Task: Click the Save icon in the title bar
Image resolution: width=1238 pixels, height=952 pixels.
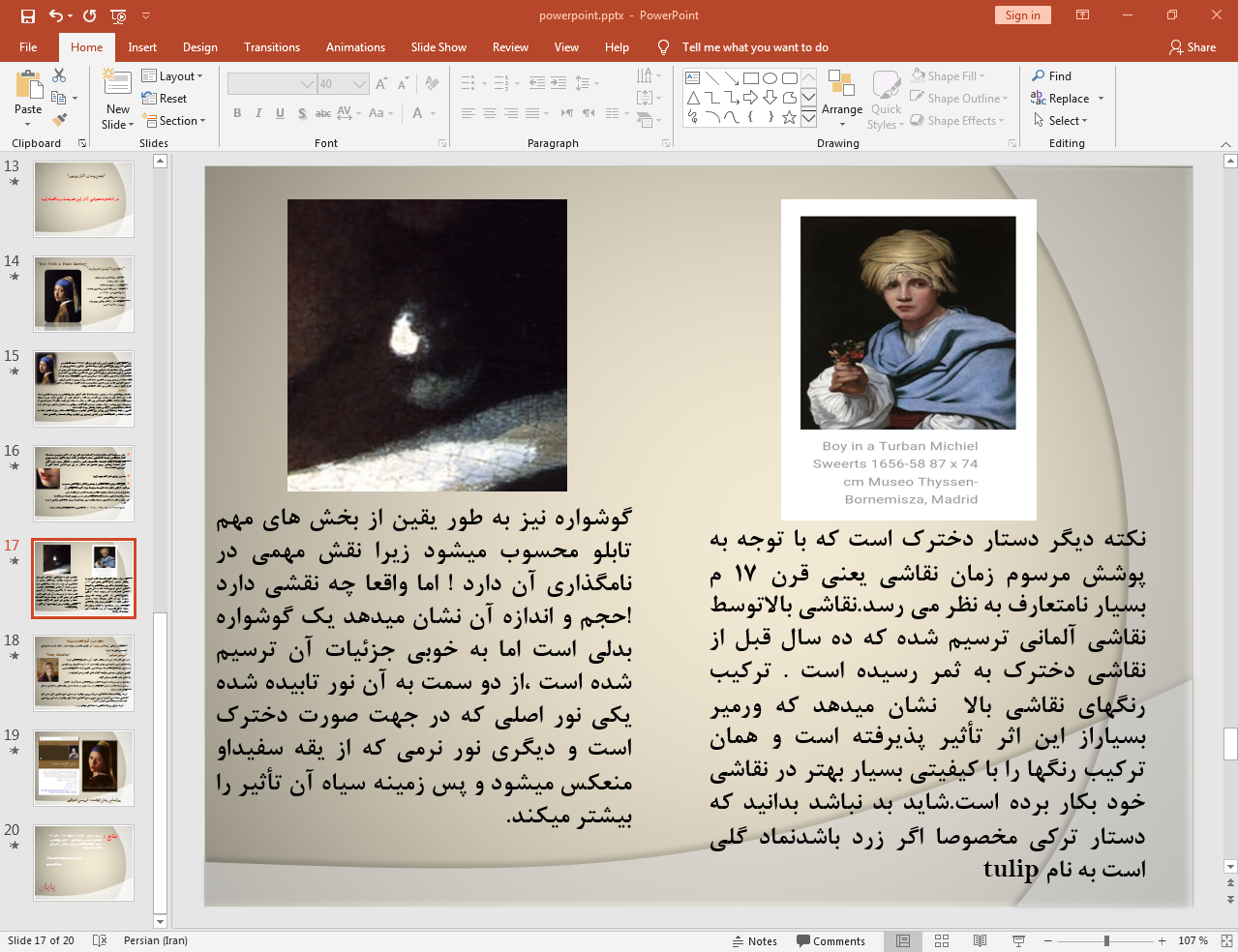Action: point(27,15)
